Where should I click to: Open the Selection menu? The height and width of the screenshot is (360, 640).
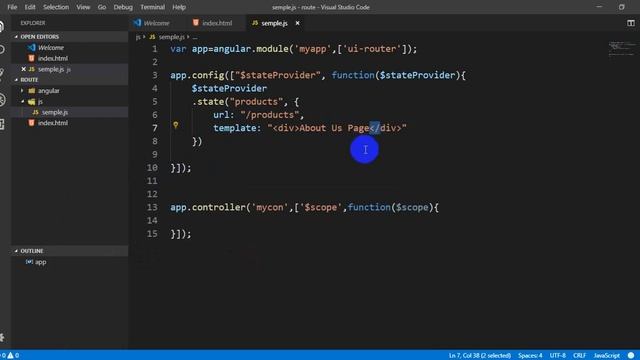point(56,7)
